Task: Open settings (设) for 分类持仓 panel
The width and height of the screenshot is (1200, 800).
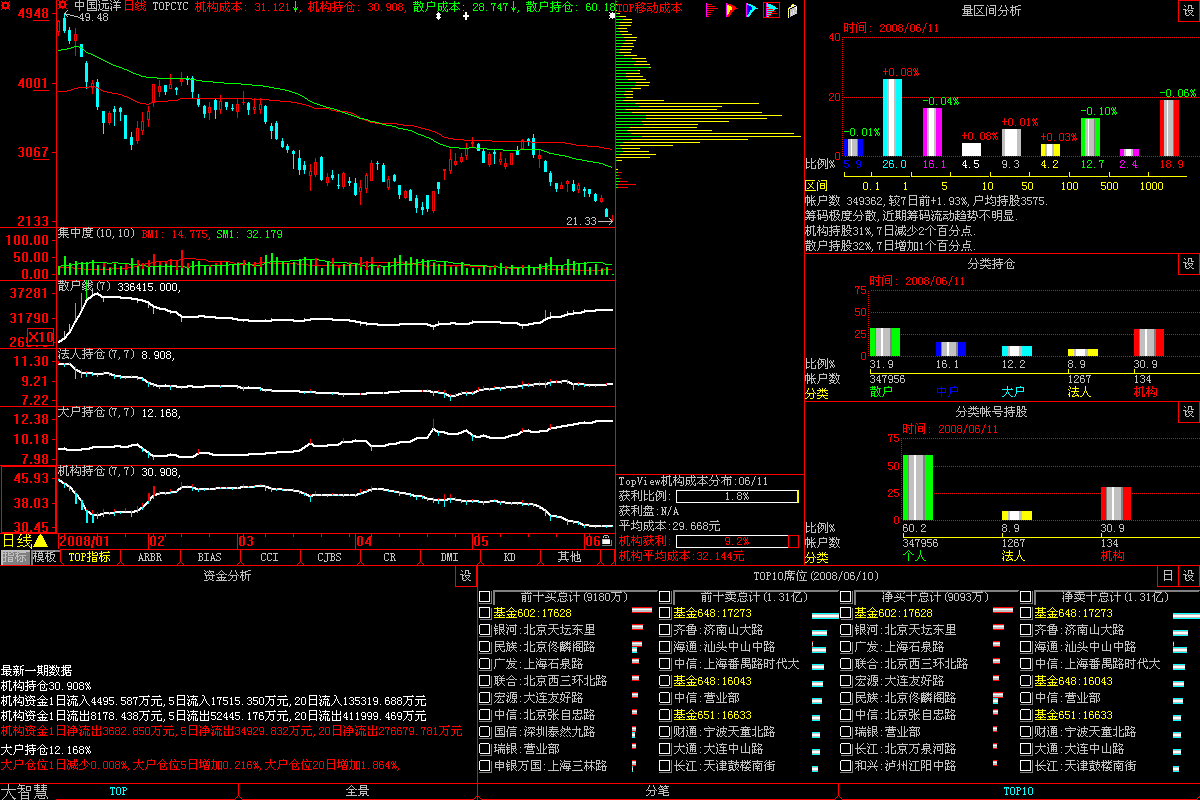Action: tap(1188, 264)
